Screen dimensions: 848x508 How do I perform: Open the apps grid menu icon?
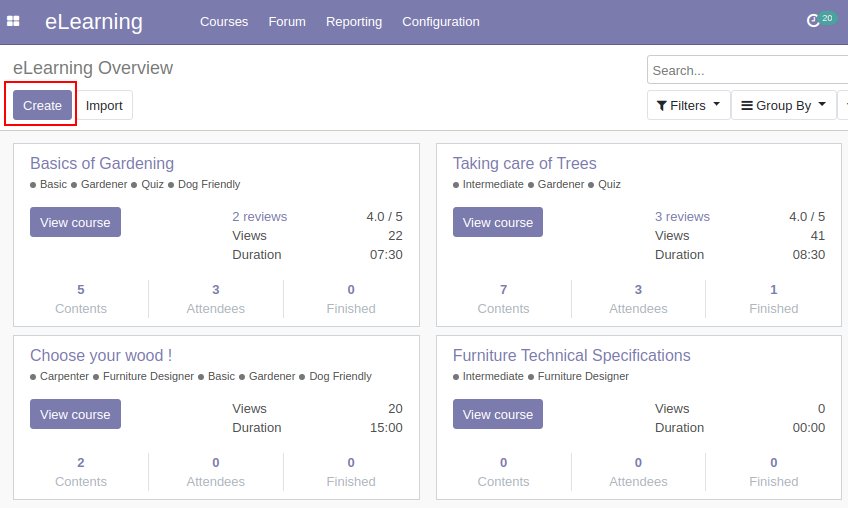[x=13, y=21]
